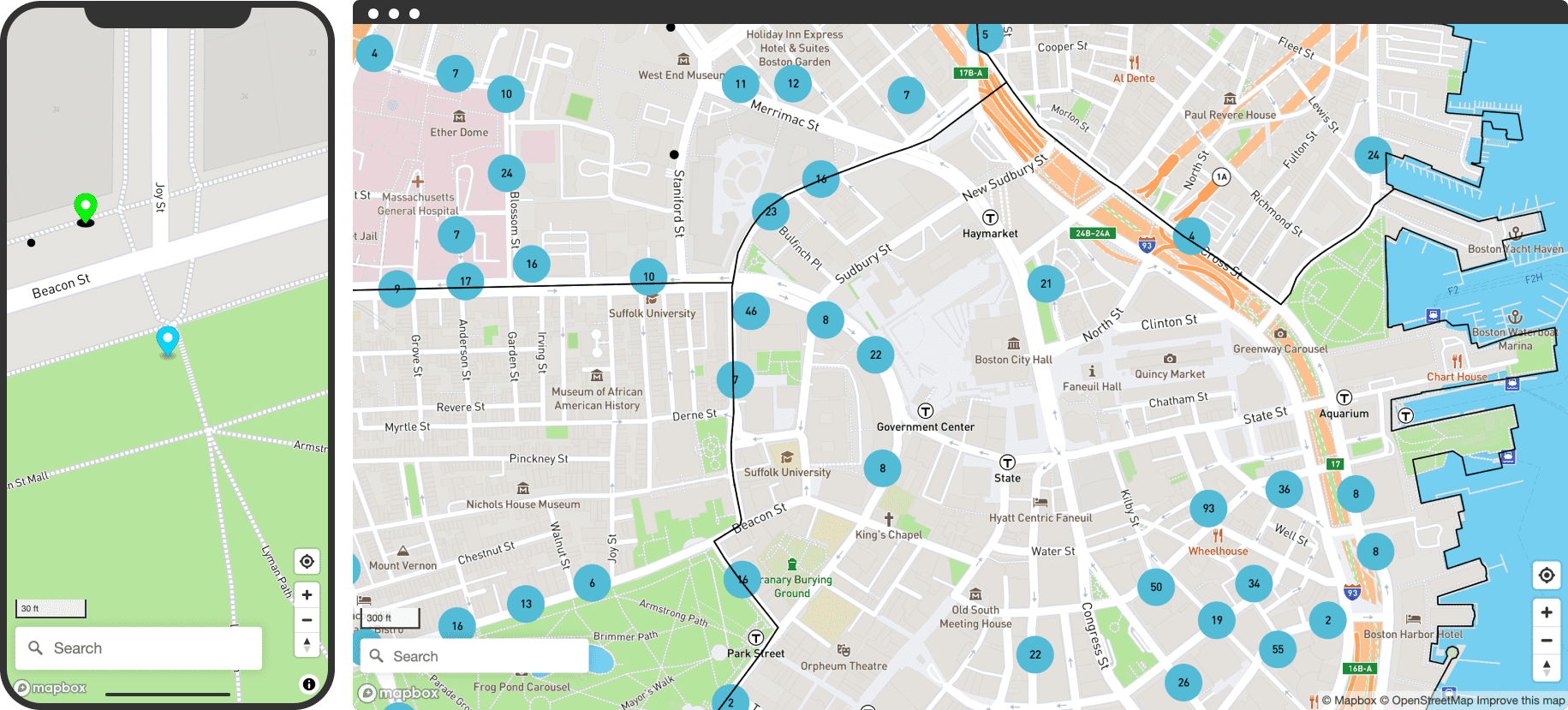Click the West End Museum icon

(x=683, y=60)
